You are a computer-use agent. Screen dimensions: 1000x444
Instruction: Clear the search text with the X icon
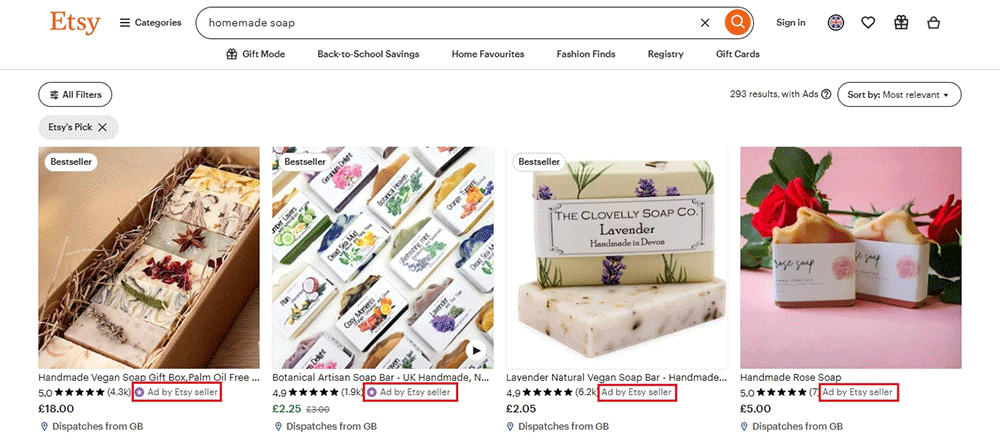(705, 22)
